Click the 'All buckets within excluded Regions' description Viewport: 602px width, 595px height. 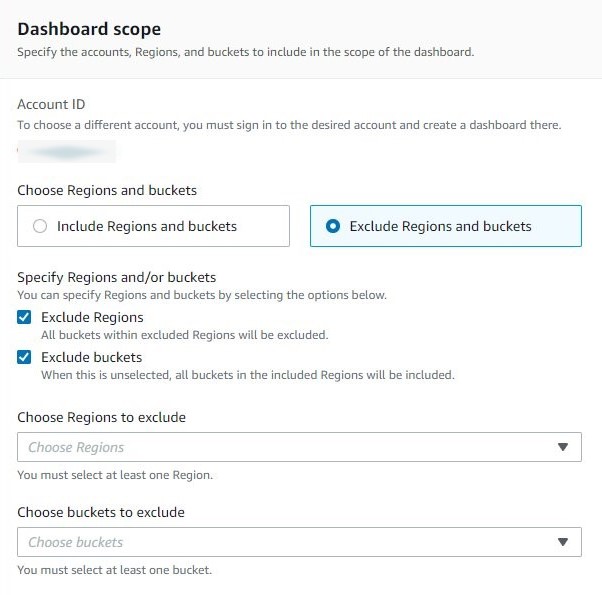184,335
